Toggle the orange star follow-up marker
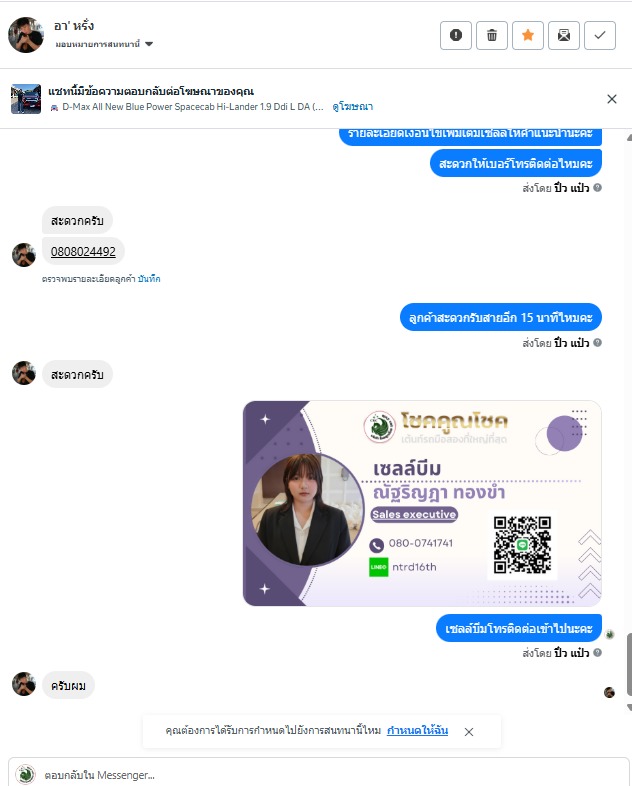Viewport: 632px width, 786px height. tap(528, 36)
